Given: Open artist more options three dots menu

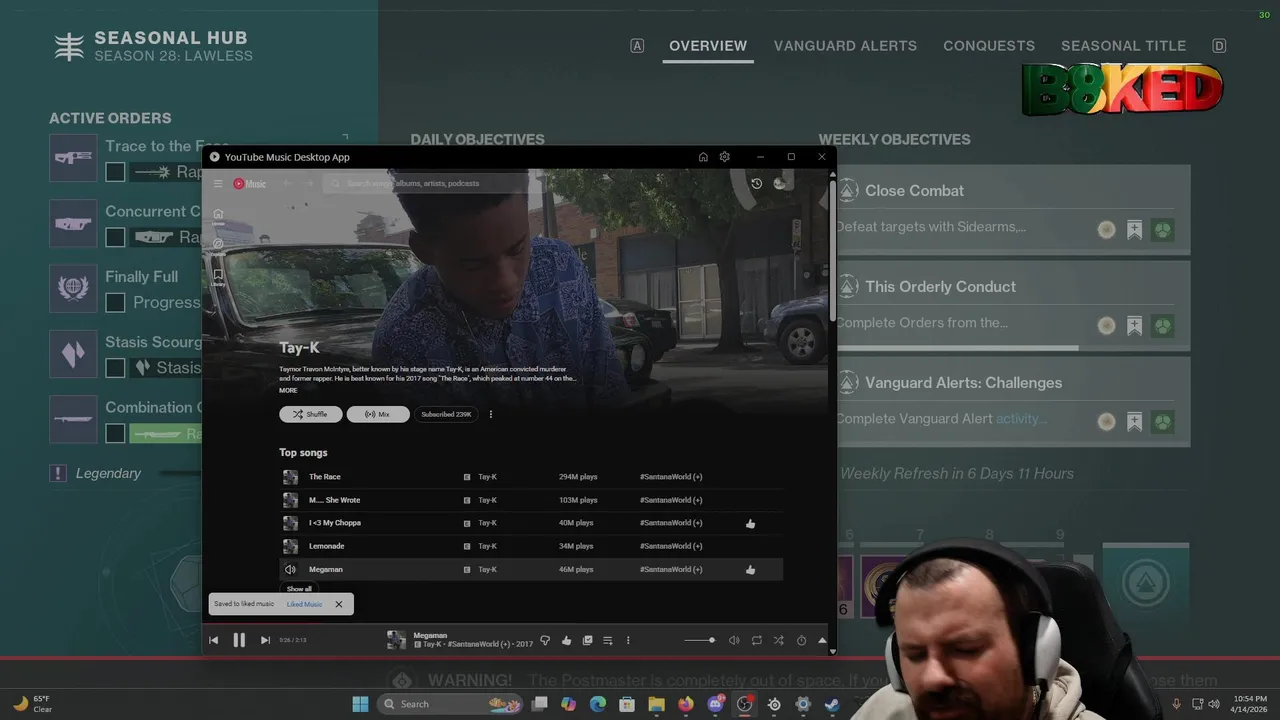Looking at the screenshot, I should [490, 414].
